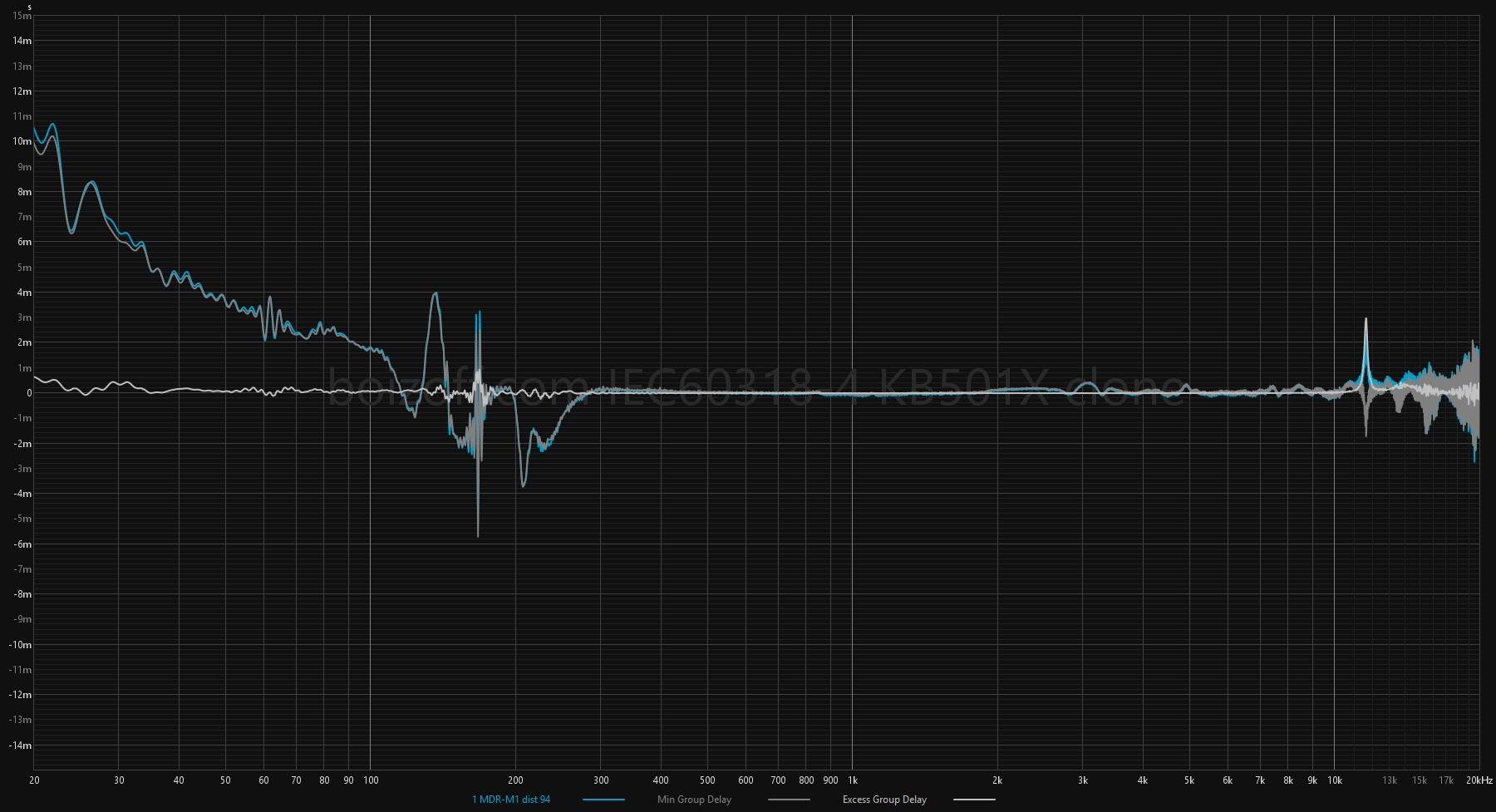Click the 0 label on the vertical axis
Screen dimensions: 1496x812
[x=29, y=393]
